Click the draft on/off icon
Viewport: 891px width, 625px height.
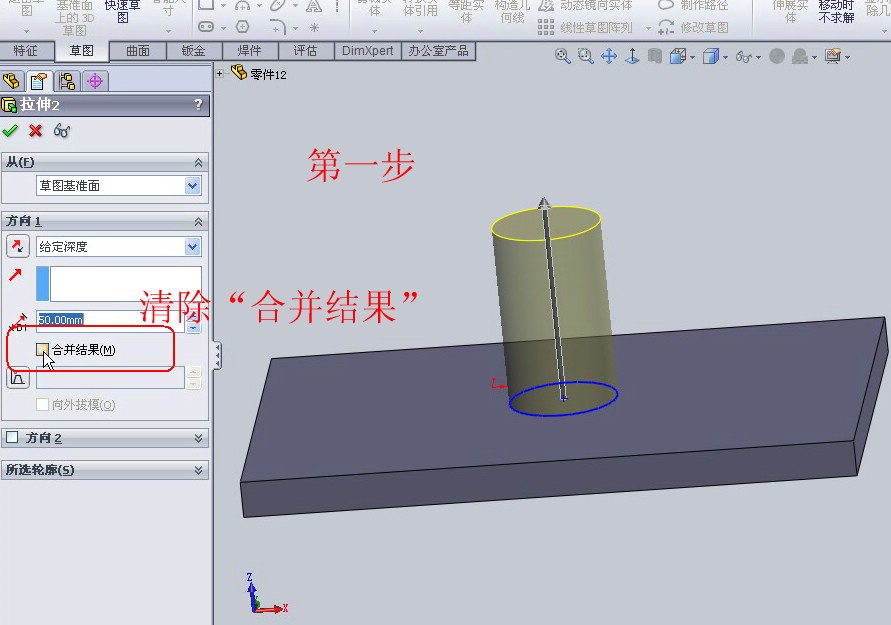[x=18, y=377]
